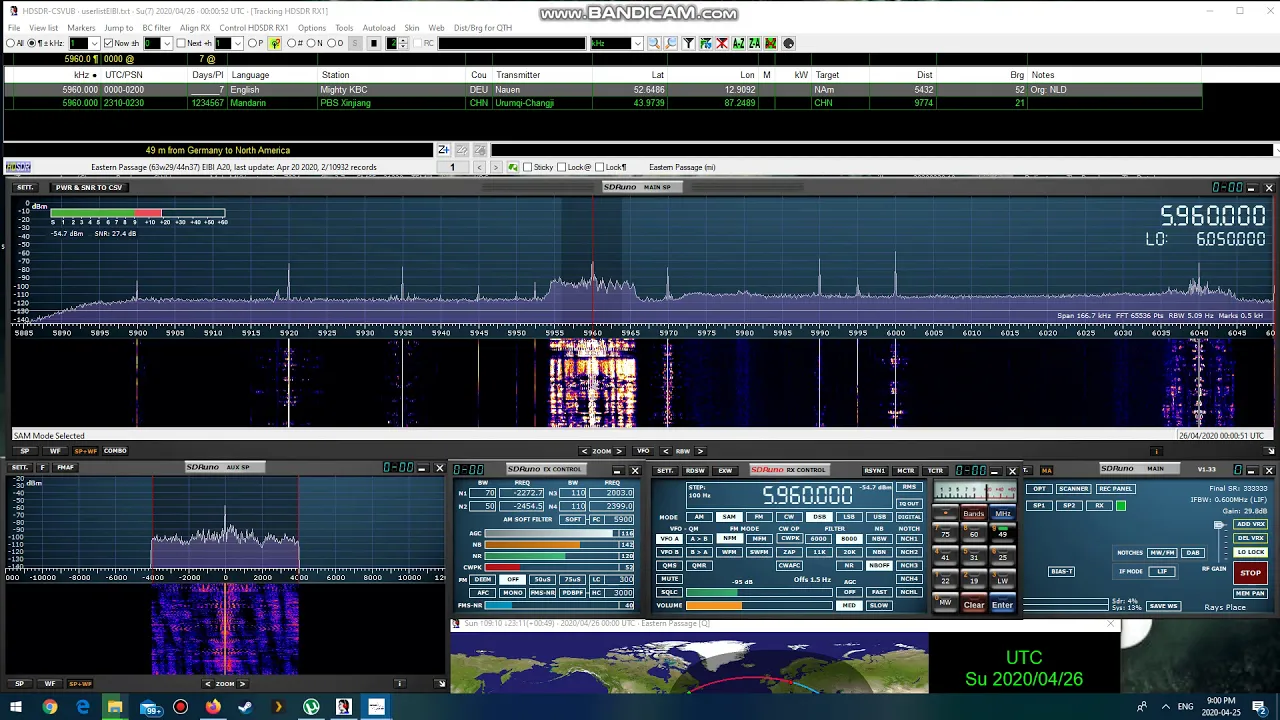The height and width of the screenshot is (720, 1280).
Task: Open the Markers menu
Action: pos(81,28)
